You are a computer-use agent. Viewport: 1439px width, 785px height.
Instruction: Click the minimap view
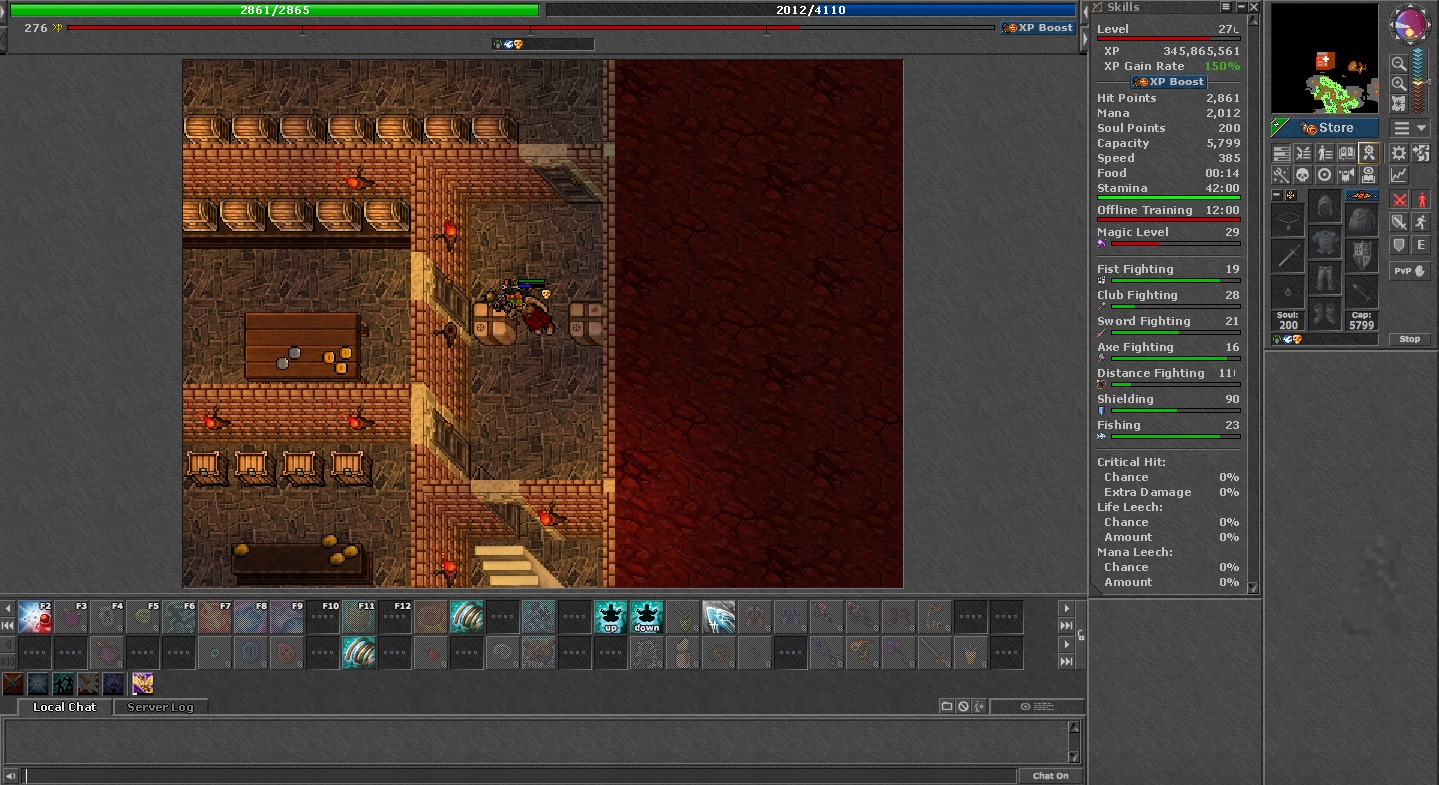tap(1325, 58)
